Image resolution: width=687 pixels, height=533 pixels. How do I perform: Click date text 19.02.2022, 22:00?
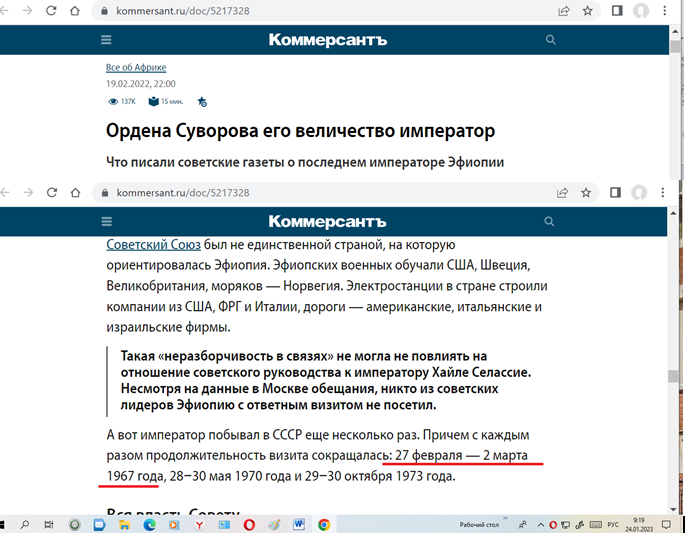141,84
